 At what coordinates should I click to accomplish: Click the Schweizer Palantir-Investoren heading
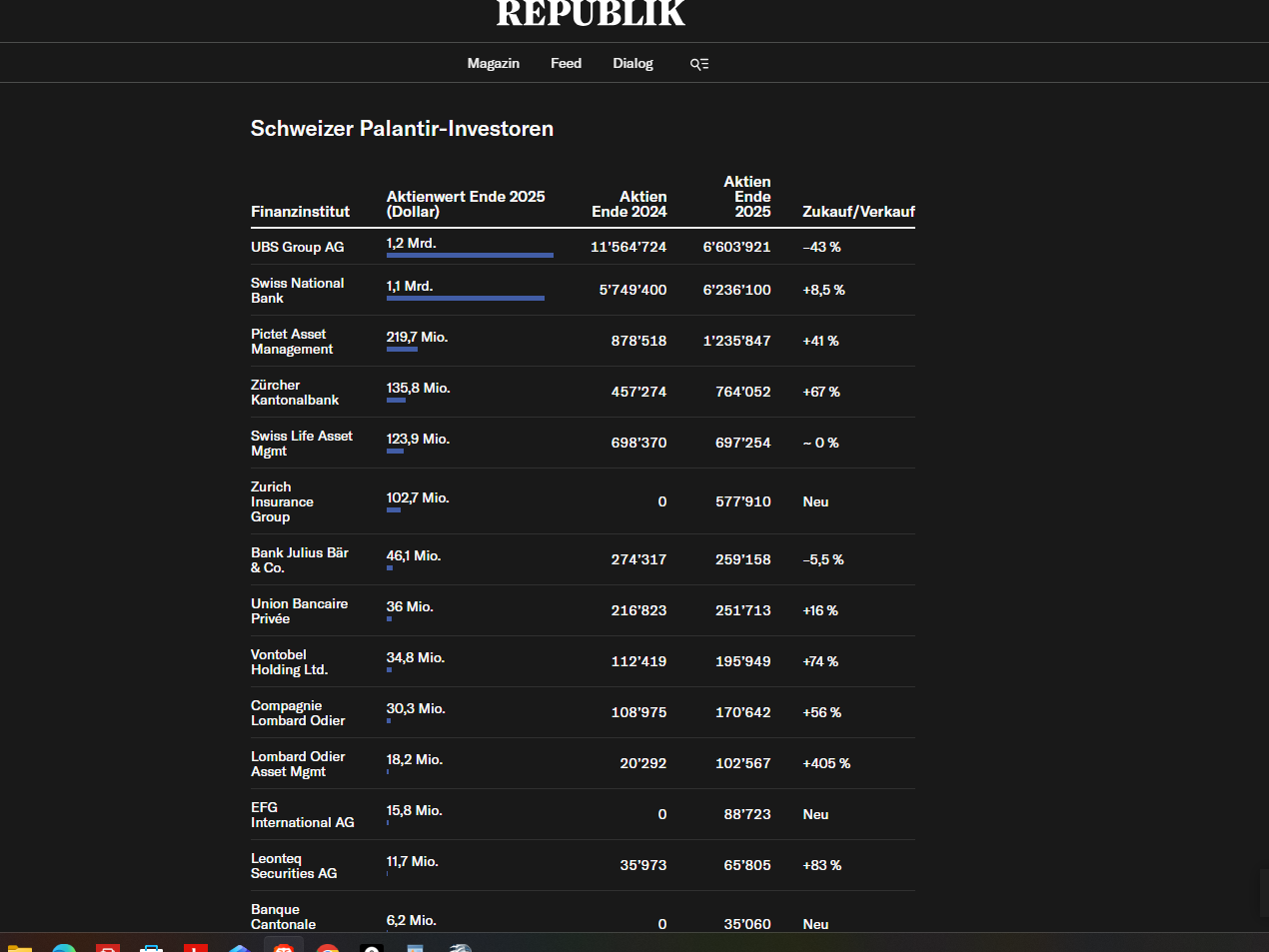[402, 129]
